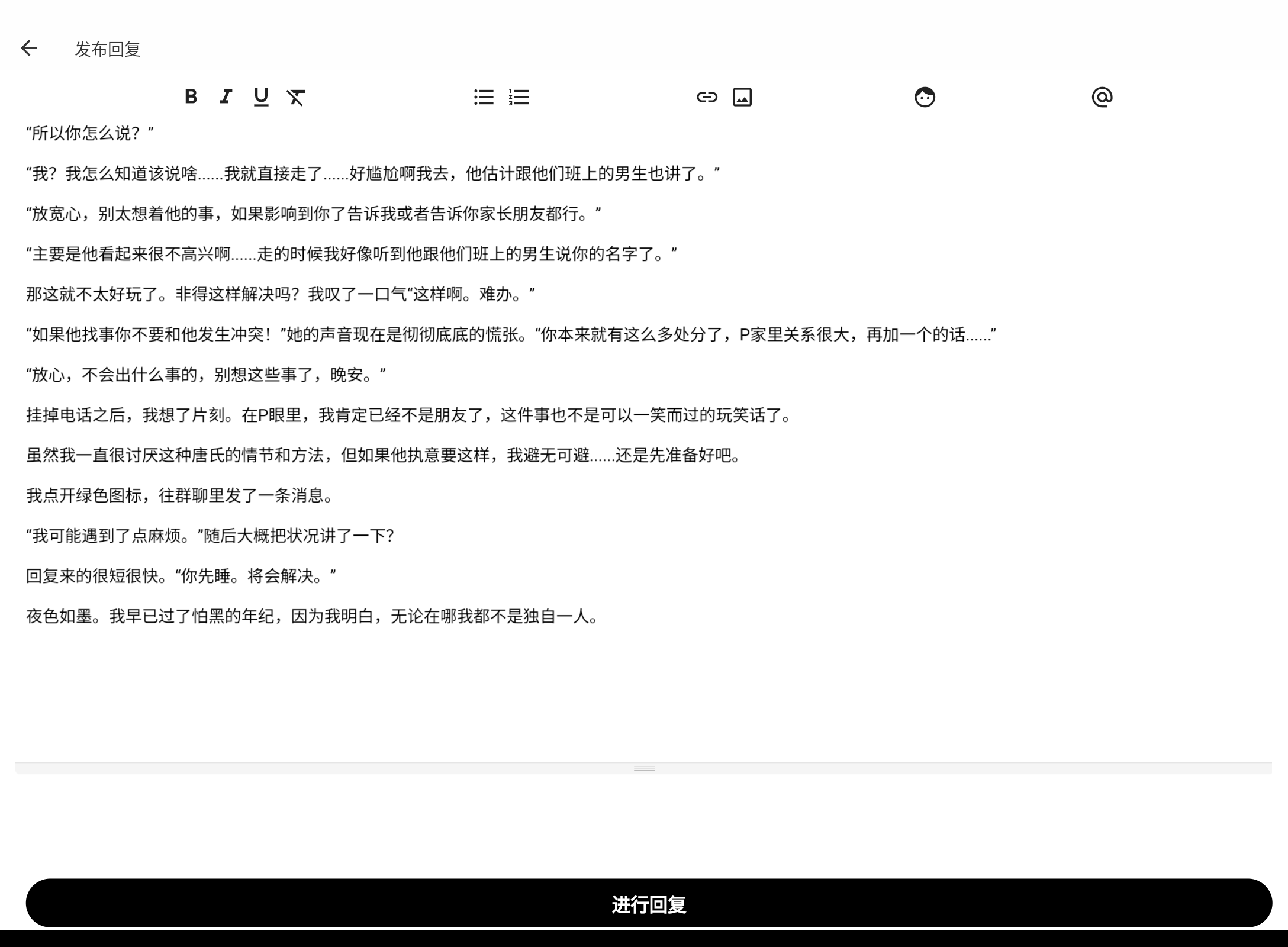The height and width of the screenshot is (947, 1288).
Task: Go back with the arrow icon
Action: [29, 49]
